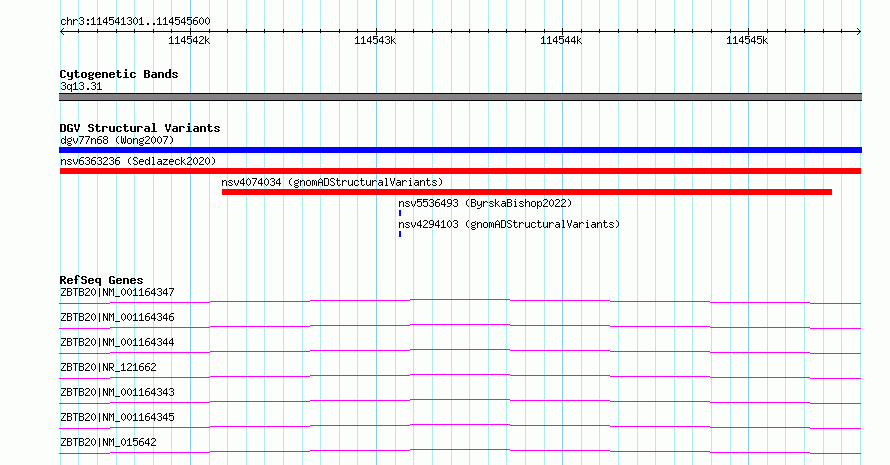Open the dgv77n68 (Wong2007) label
Viewport: 890px width, 465px height.
117,140
